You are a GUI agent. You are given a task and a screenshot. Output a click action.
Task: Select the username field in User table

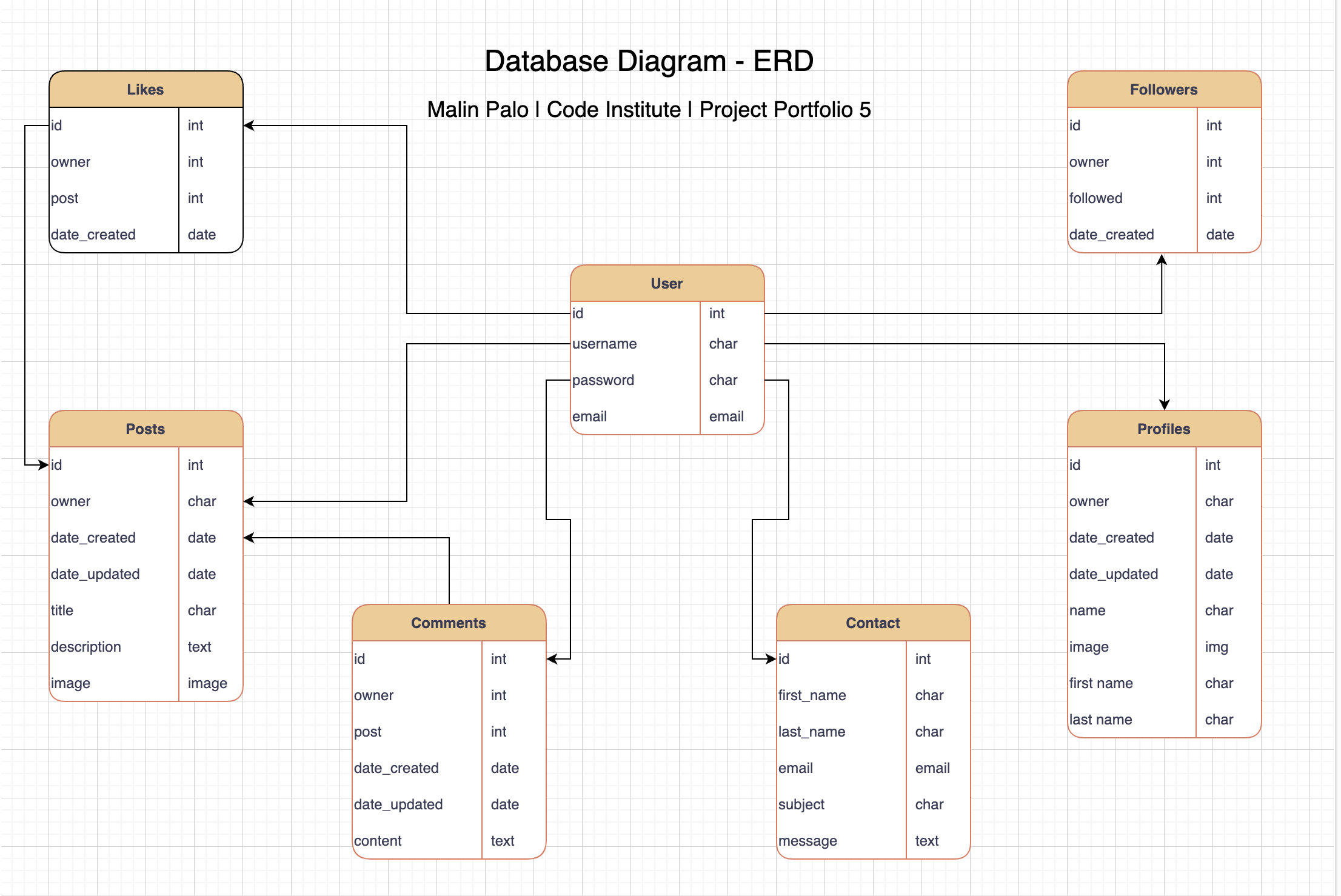[x=604, y=343]
